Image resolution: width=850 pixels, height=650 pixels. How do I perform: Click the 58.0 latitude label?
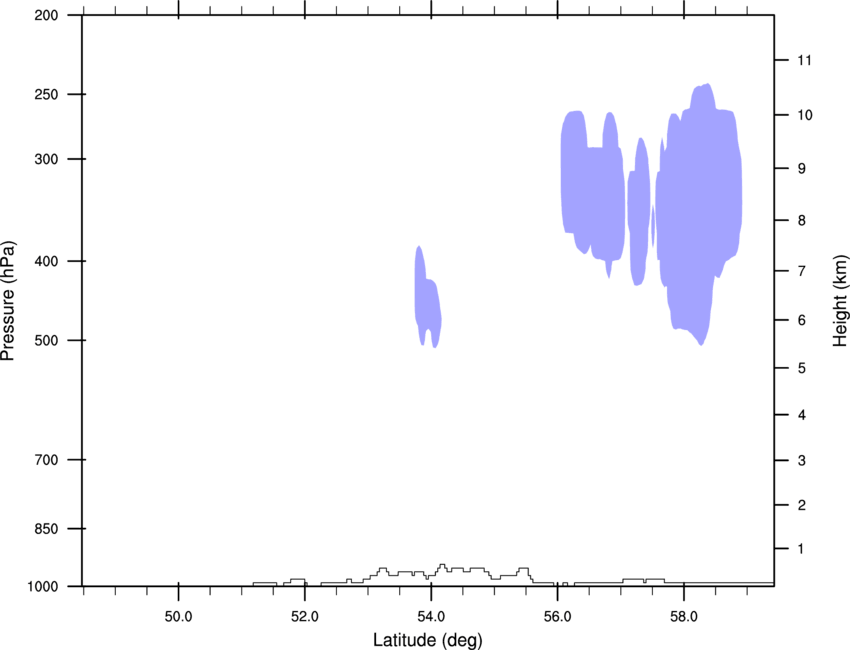(684, 617)
